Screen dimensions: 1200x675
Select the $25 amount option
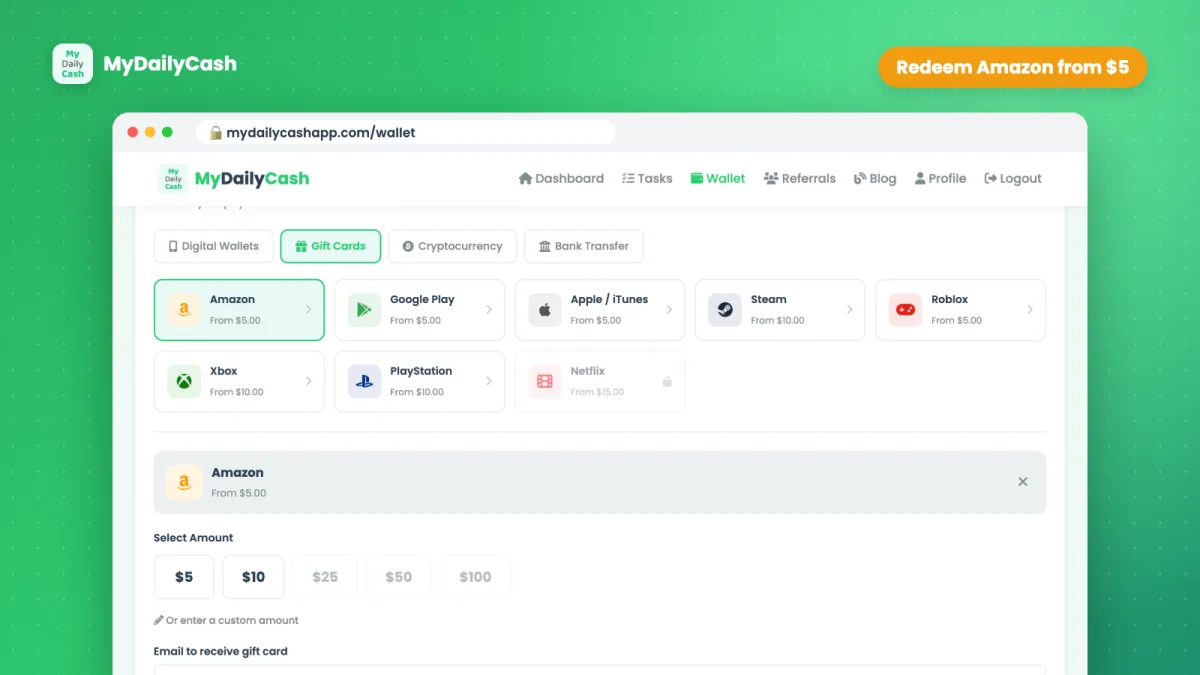click(x=325, y=577)
